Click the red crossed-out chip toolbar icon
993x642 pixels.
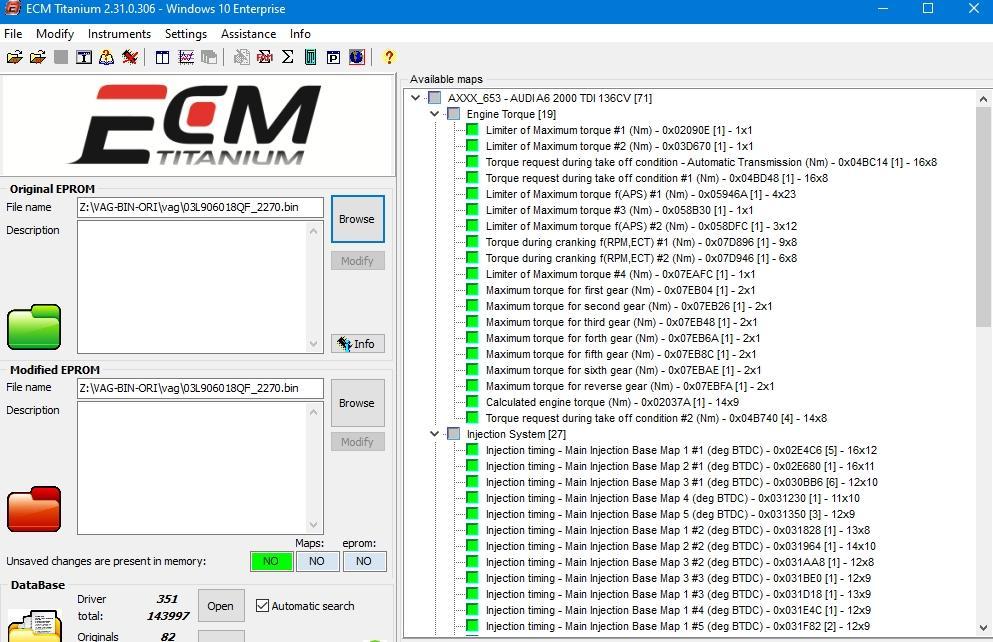(x=130, y=58)
